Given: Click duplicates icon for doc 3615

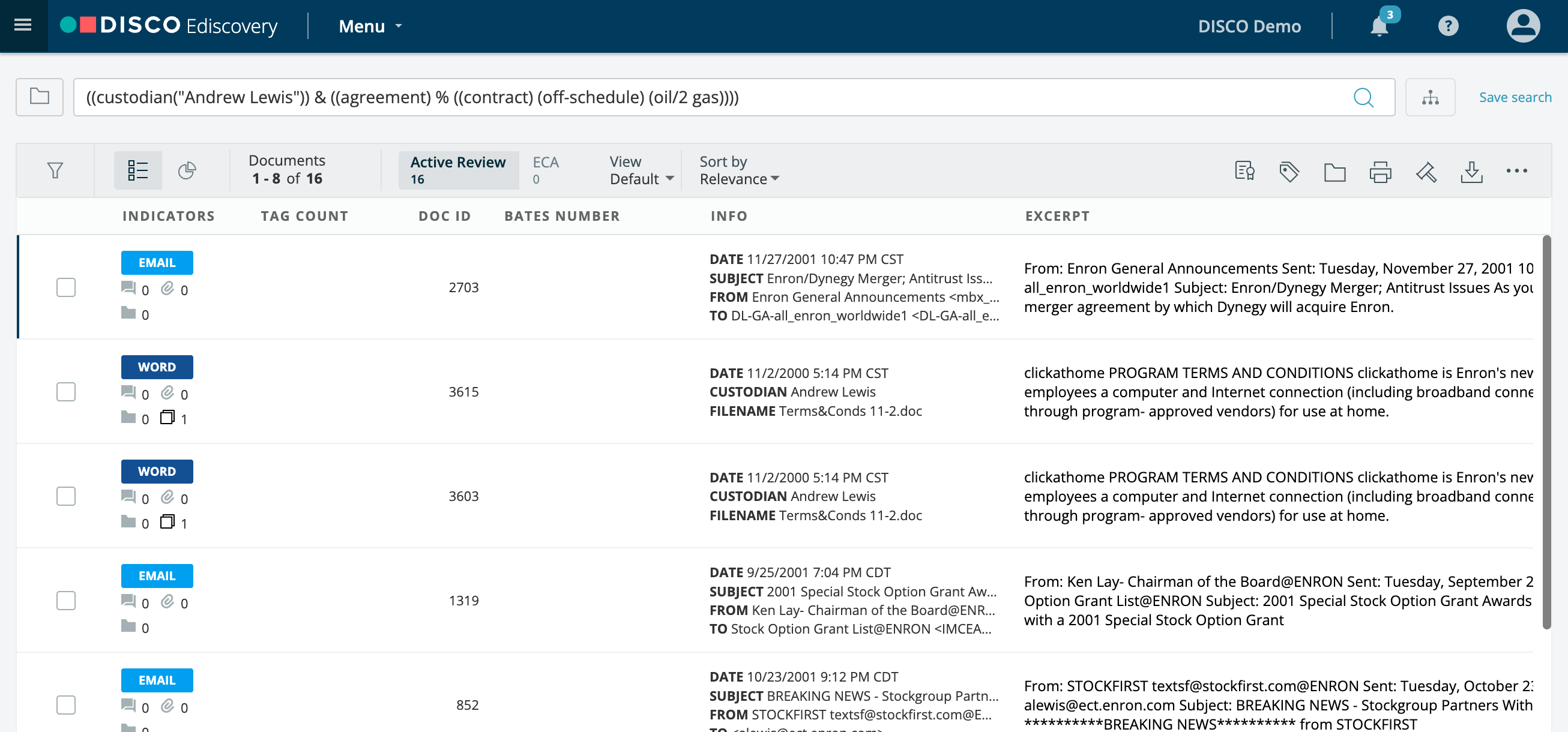Looking at the screenshot, I should pos(167,418).
